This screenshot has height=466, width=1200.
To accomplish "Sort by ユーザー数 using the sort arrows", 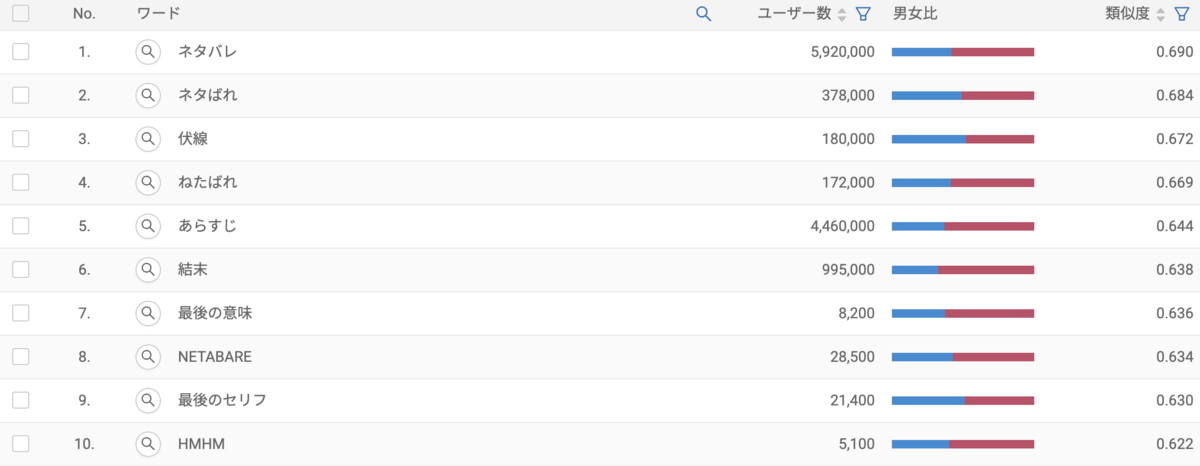I will pyautogui.click(x=842, y=14).
